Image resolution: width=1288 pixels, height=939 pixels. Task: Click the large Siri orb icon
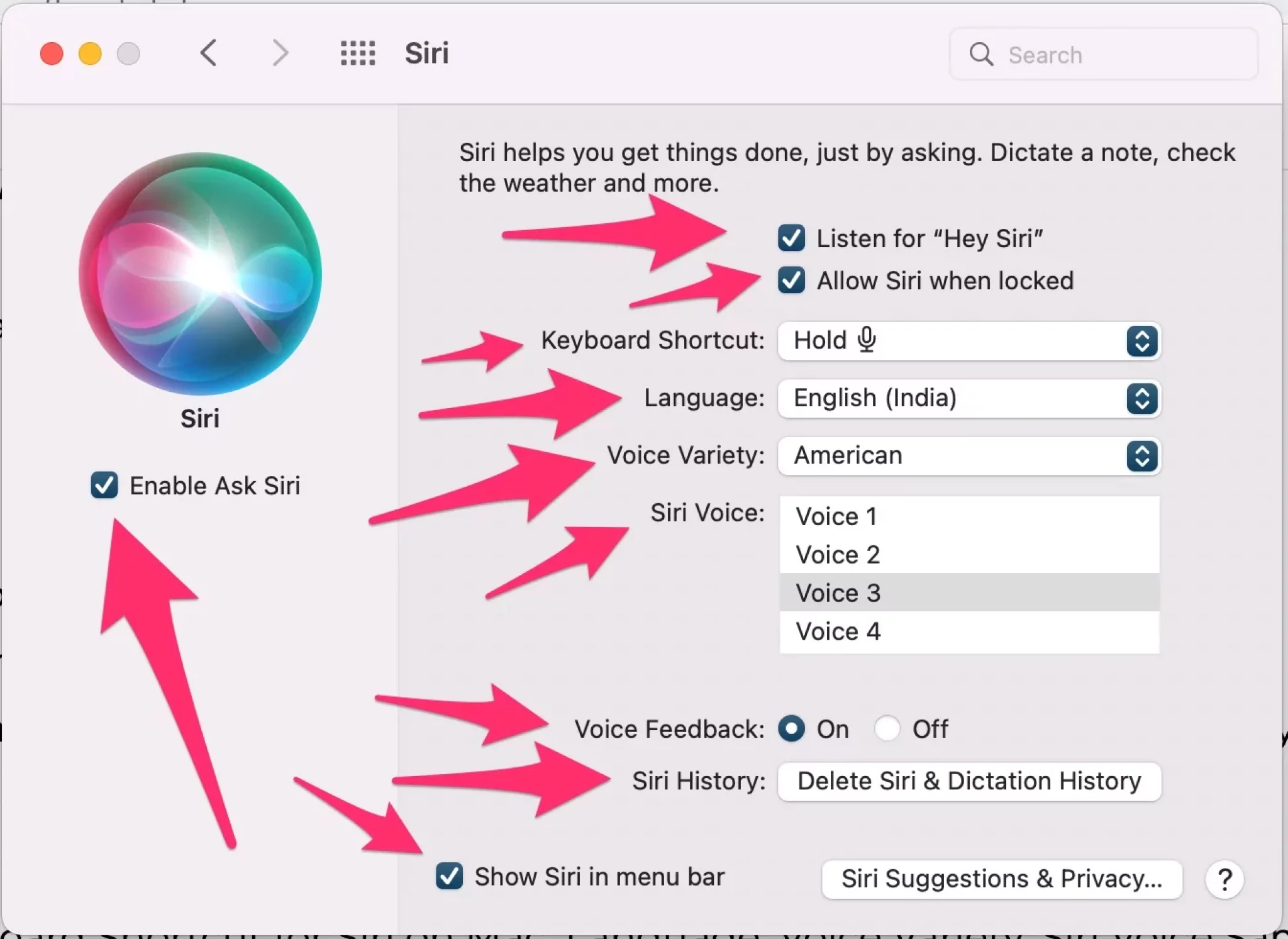point(200,274)
